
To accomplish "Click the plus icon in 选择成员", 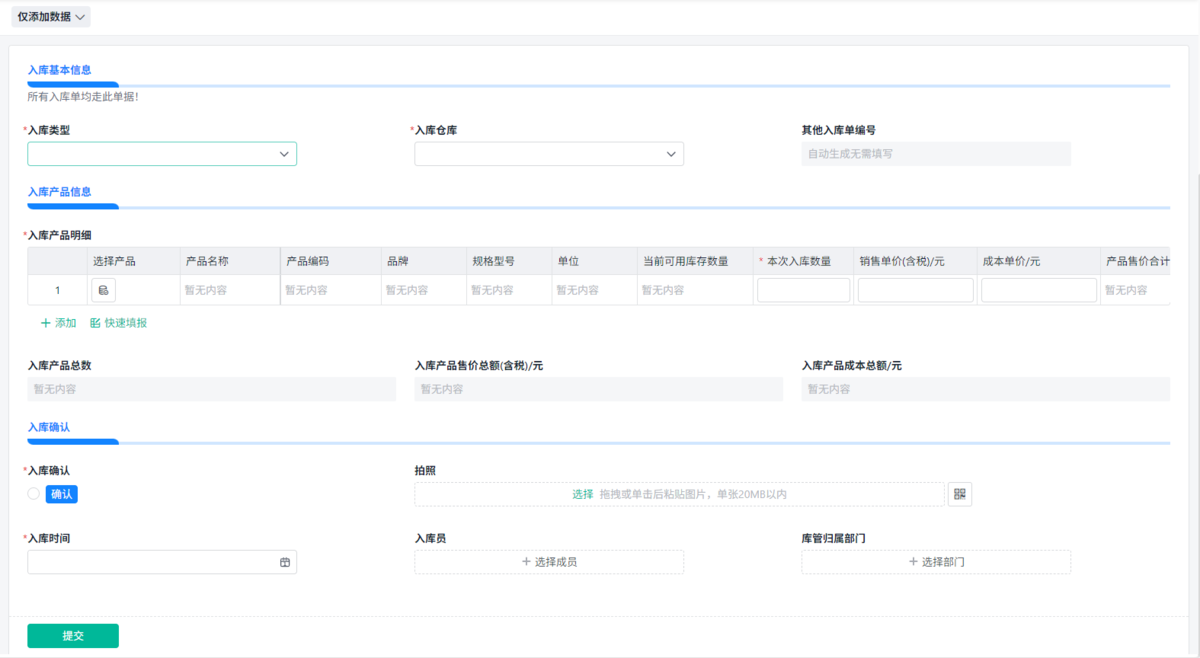I will click(526, 562).
